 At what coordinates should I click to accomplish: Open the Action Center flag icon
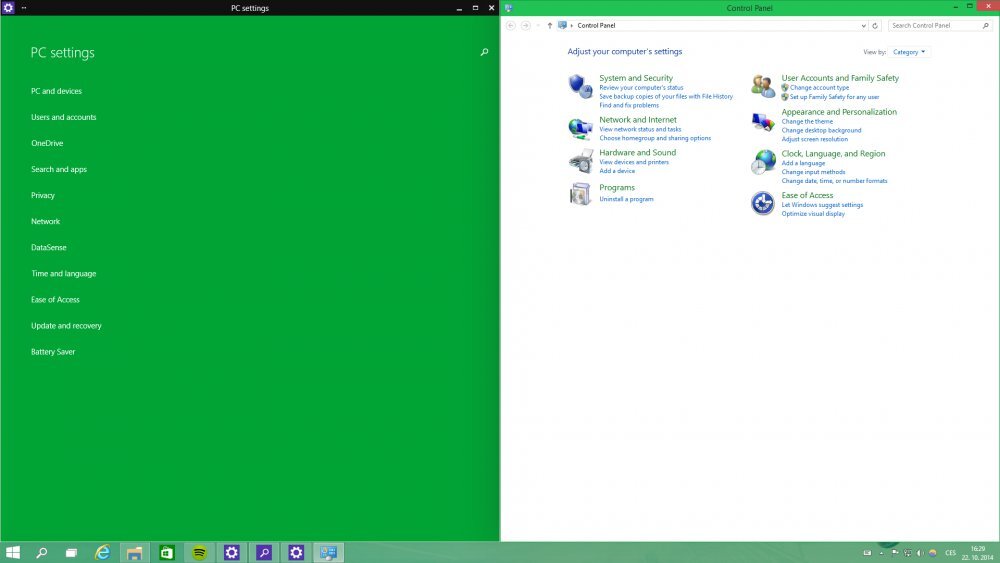(x=895, y=553)
